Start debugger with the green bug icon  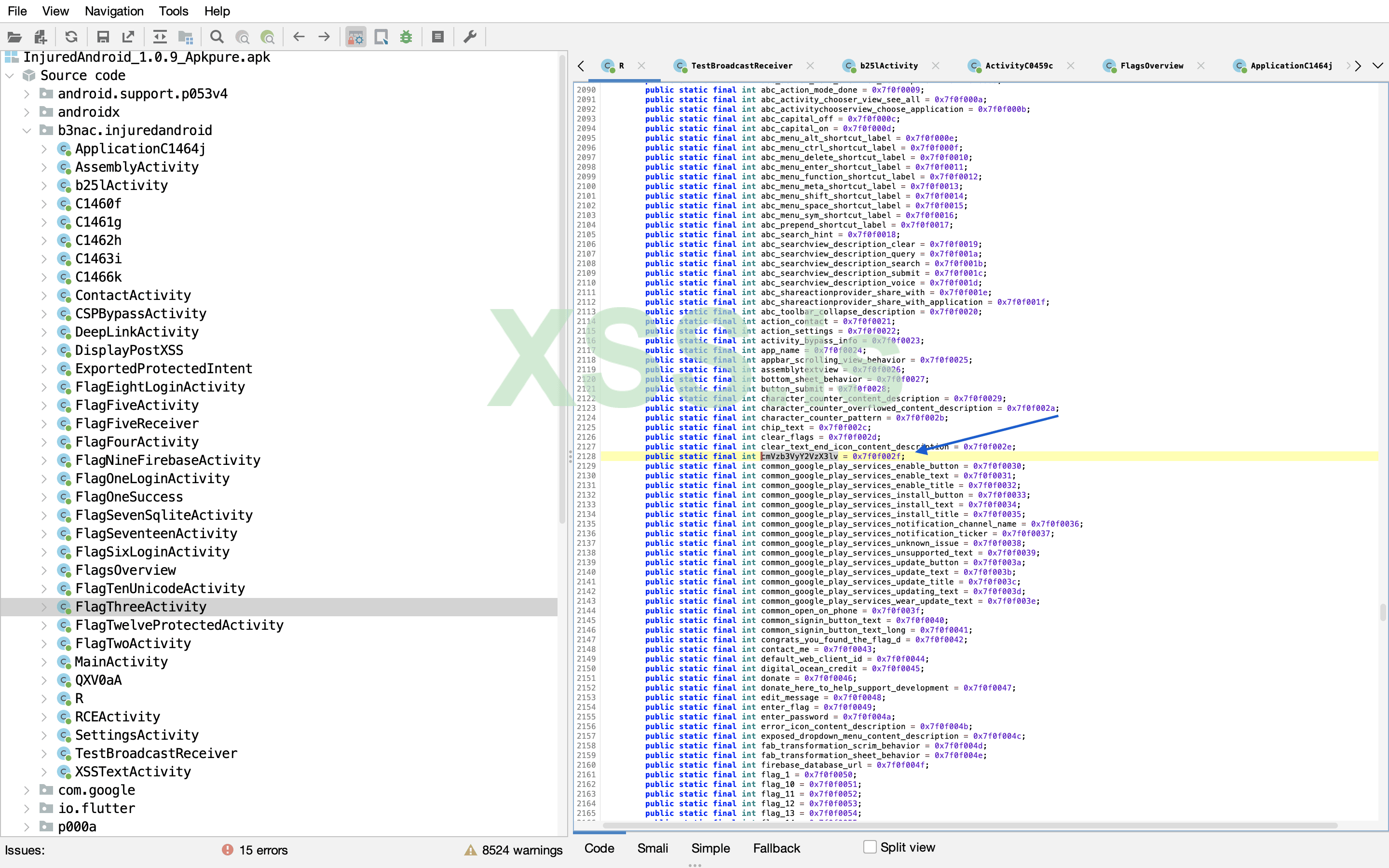407,37
